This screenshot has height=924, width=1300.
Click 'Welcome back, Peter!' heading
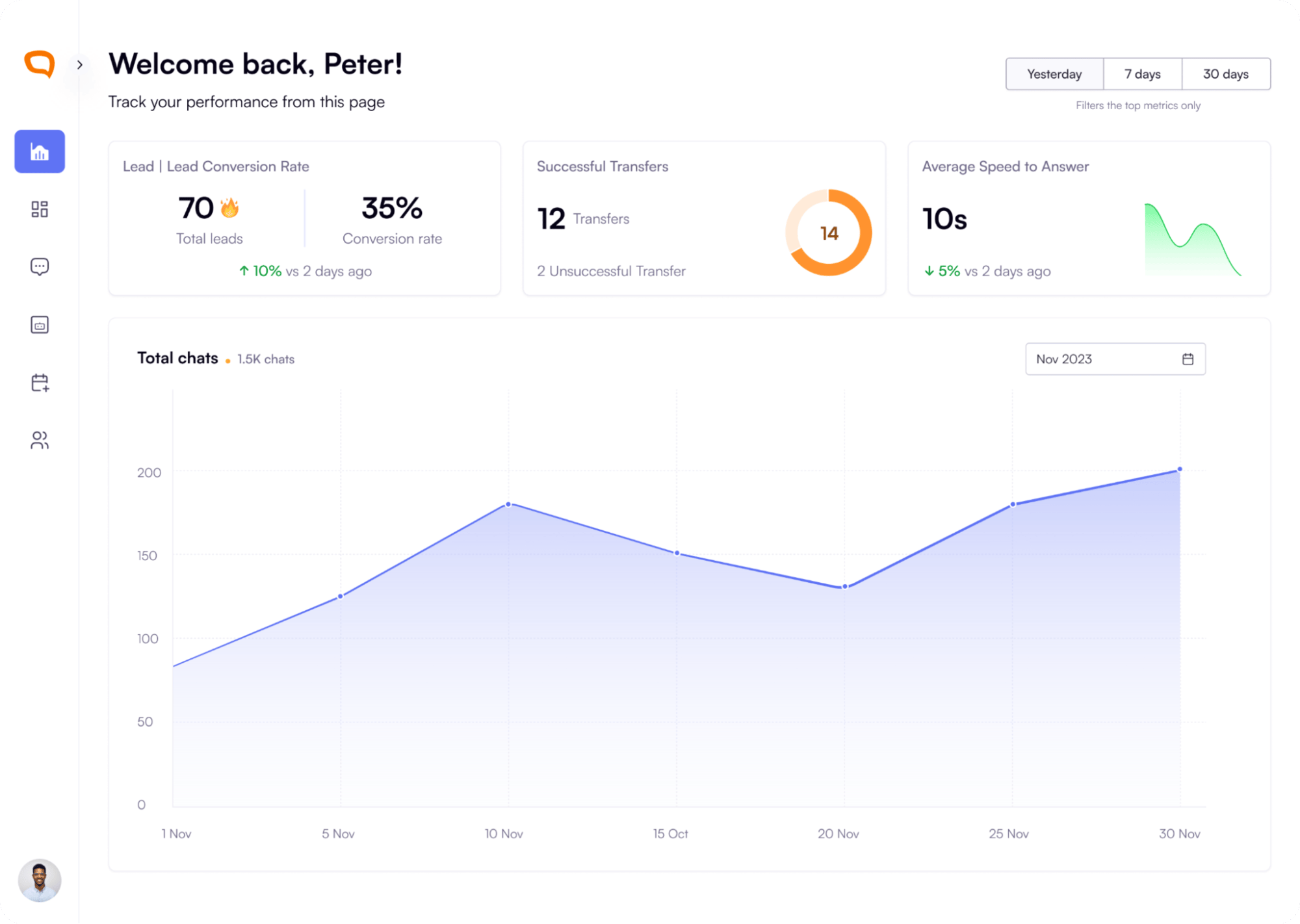point(255,64)
